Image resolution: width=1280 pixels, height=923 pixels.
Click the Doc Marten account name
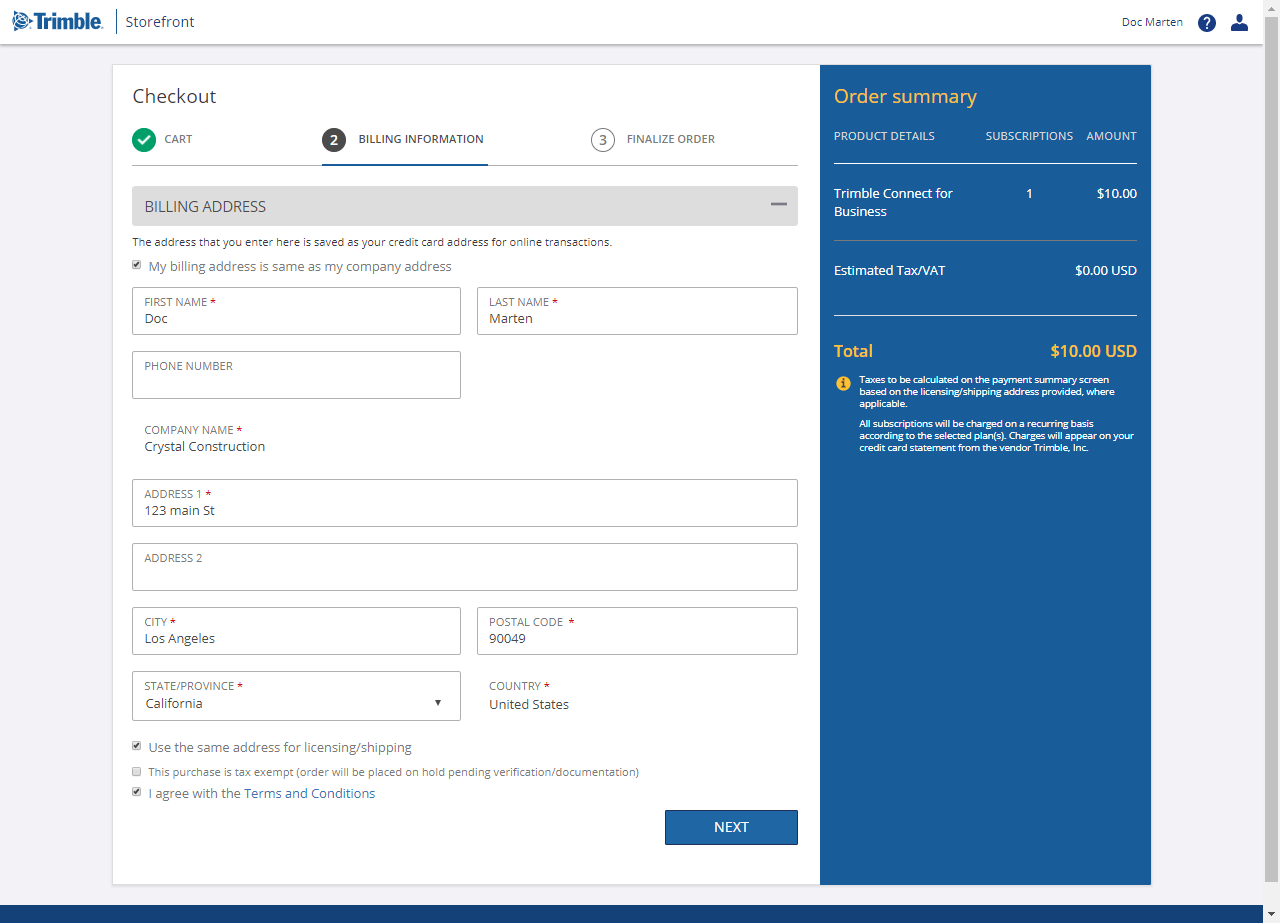click(1152, 22)
